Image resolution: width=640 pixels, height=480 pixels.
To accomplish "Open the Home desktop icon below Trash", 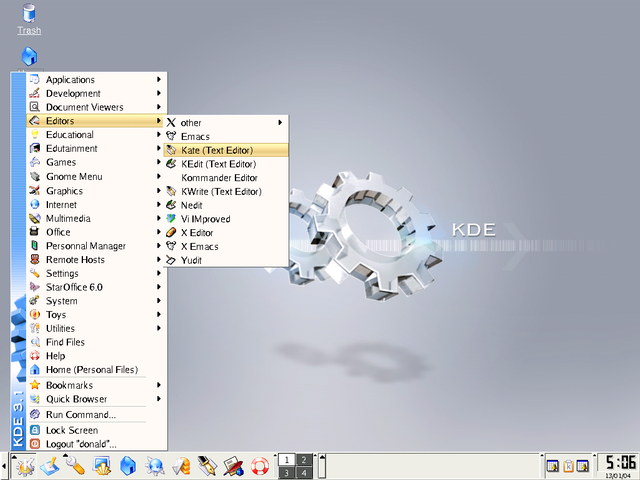I will (29, 56).
